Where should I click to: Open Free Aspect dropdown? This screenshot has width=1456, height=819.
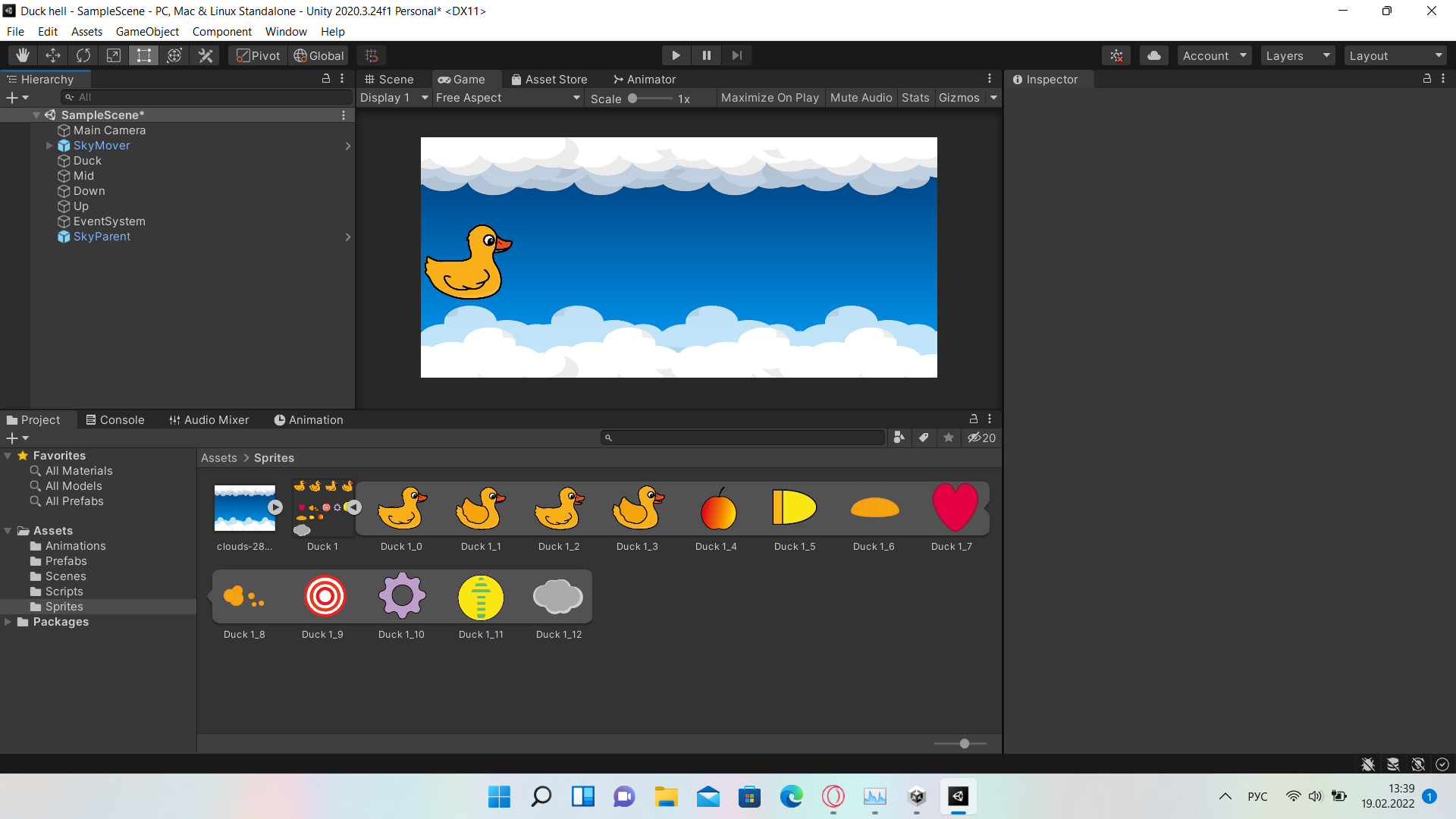click(508, 98)
